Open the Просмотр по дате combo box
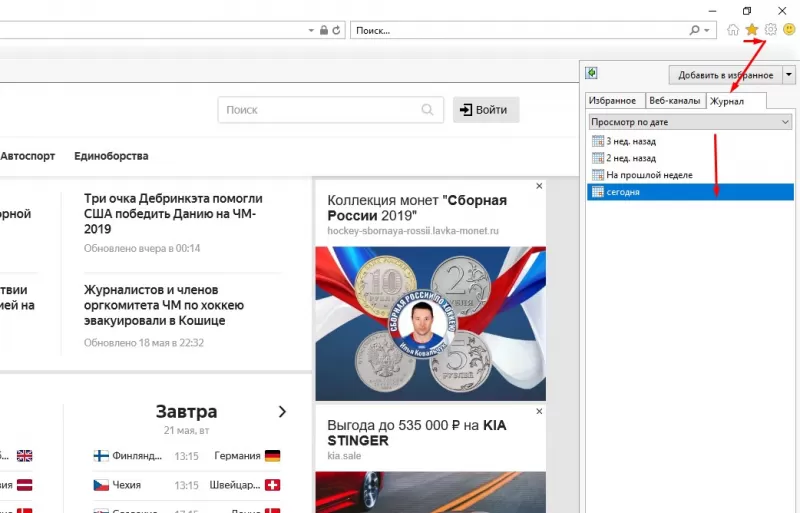Image resolution: width=800 pixels, height=513 pixels. click(690, 122)
